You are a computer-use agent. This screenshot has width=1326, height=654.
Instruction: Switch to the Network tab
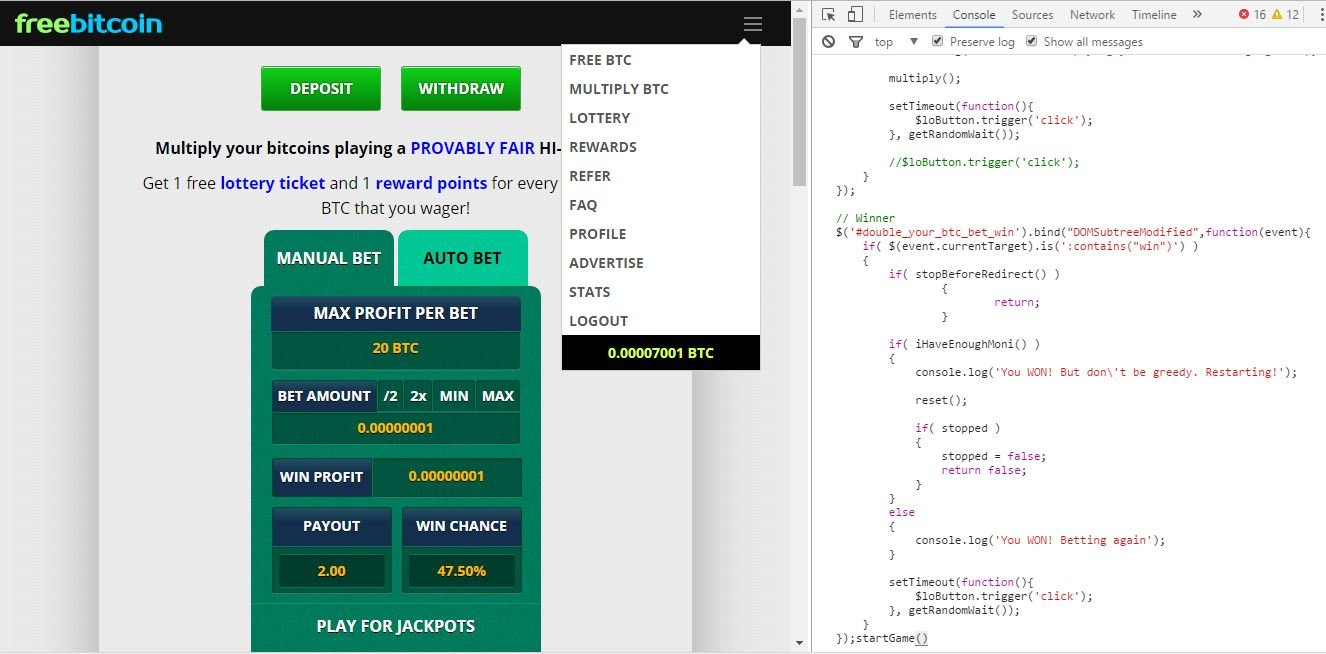[x=1092, y=14]
